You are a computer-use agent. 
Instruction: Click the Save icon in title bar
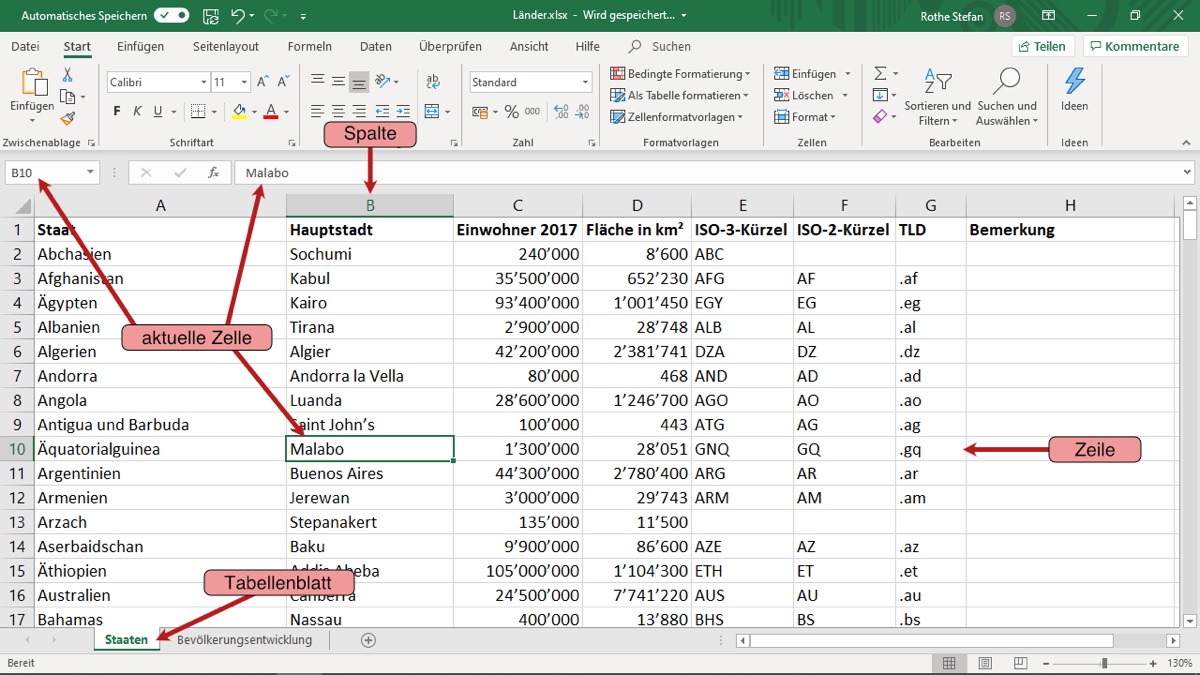click(x=211, y=16)
